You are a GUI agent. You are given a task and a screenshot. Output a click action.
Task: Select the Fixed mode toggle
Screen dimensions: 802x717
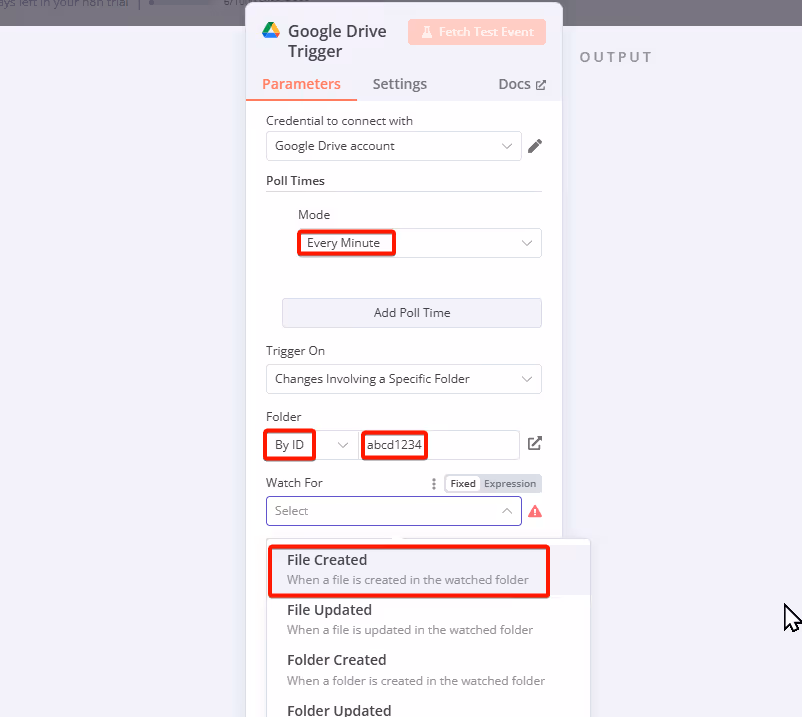click(463, 483)
